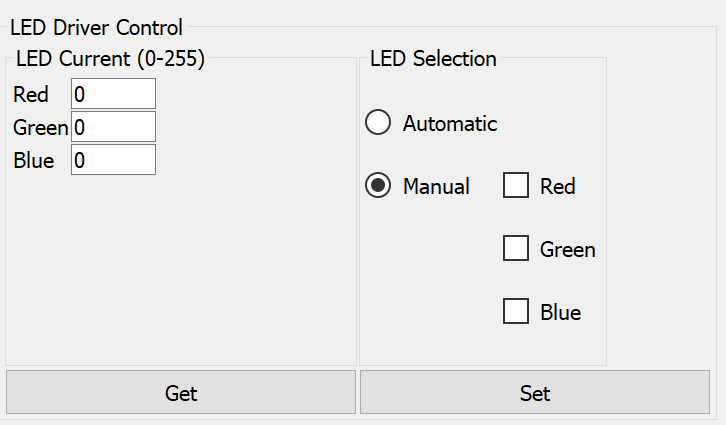Viewport: 726px width, 425px height.
Task: Select the Manual radio button circle
Action: [378, 186]
